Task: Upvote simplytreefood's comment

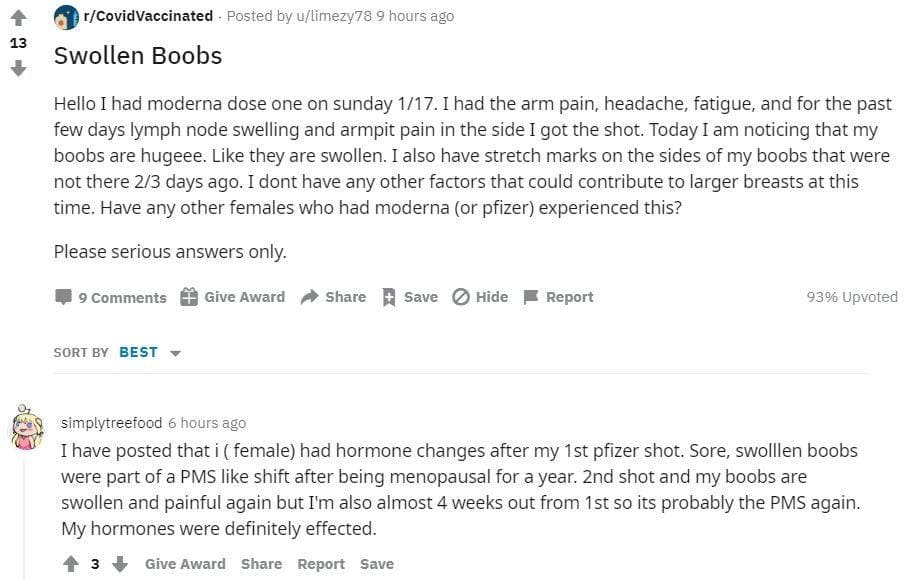Action: [x=70, y=564]
